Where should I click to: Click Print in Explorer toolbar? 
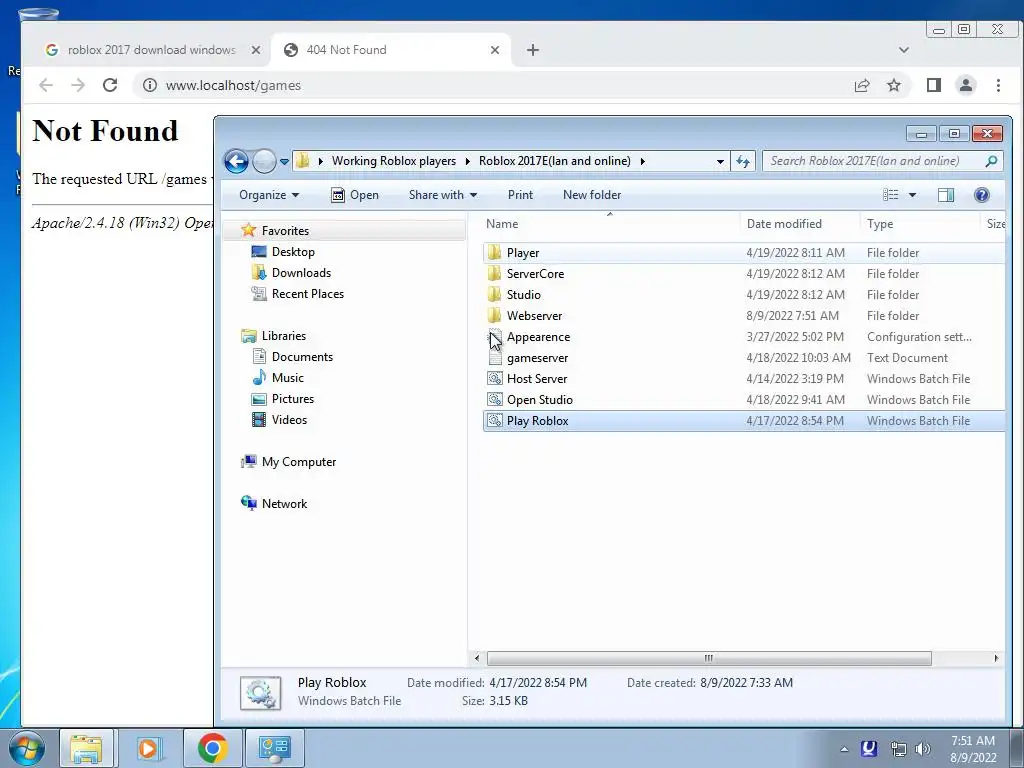pos(520,195)
